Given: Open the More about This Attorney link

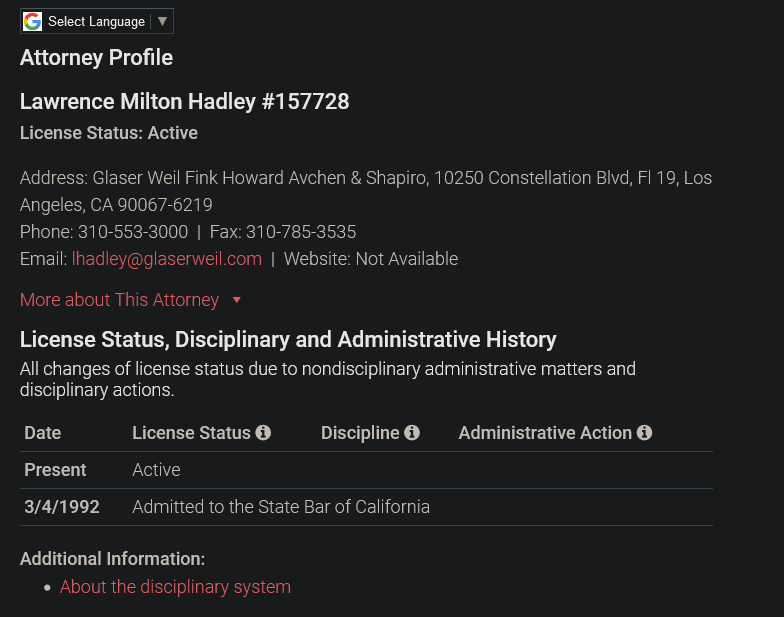Looking at the screenshot, I should 119,300.
